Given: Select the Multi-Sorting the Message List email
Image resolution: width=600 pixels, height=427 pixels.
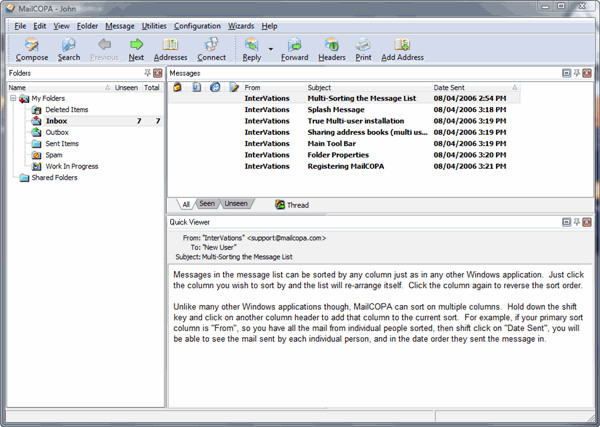Looking at the screenshot, I should pyautogui.click(x=344, y=98).
